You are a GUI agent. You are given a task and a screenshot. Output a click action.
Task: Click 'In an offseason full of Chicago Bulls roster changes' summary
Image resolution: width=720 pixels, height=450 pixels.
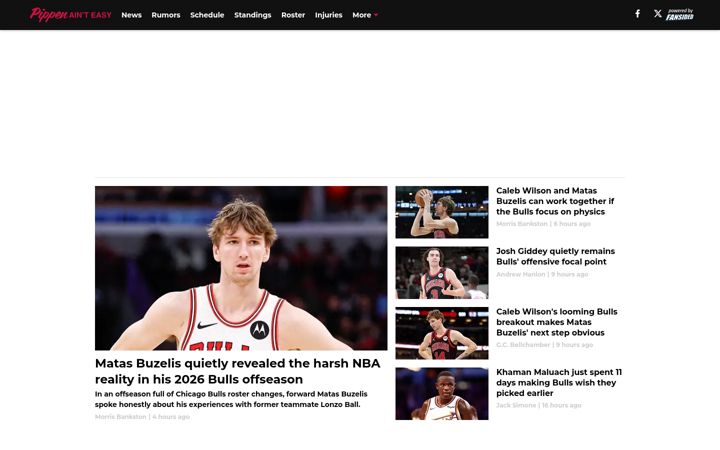click(x=231, y=399)
